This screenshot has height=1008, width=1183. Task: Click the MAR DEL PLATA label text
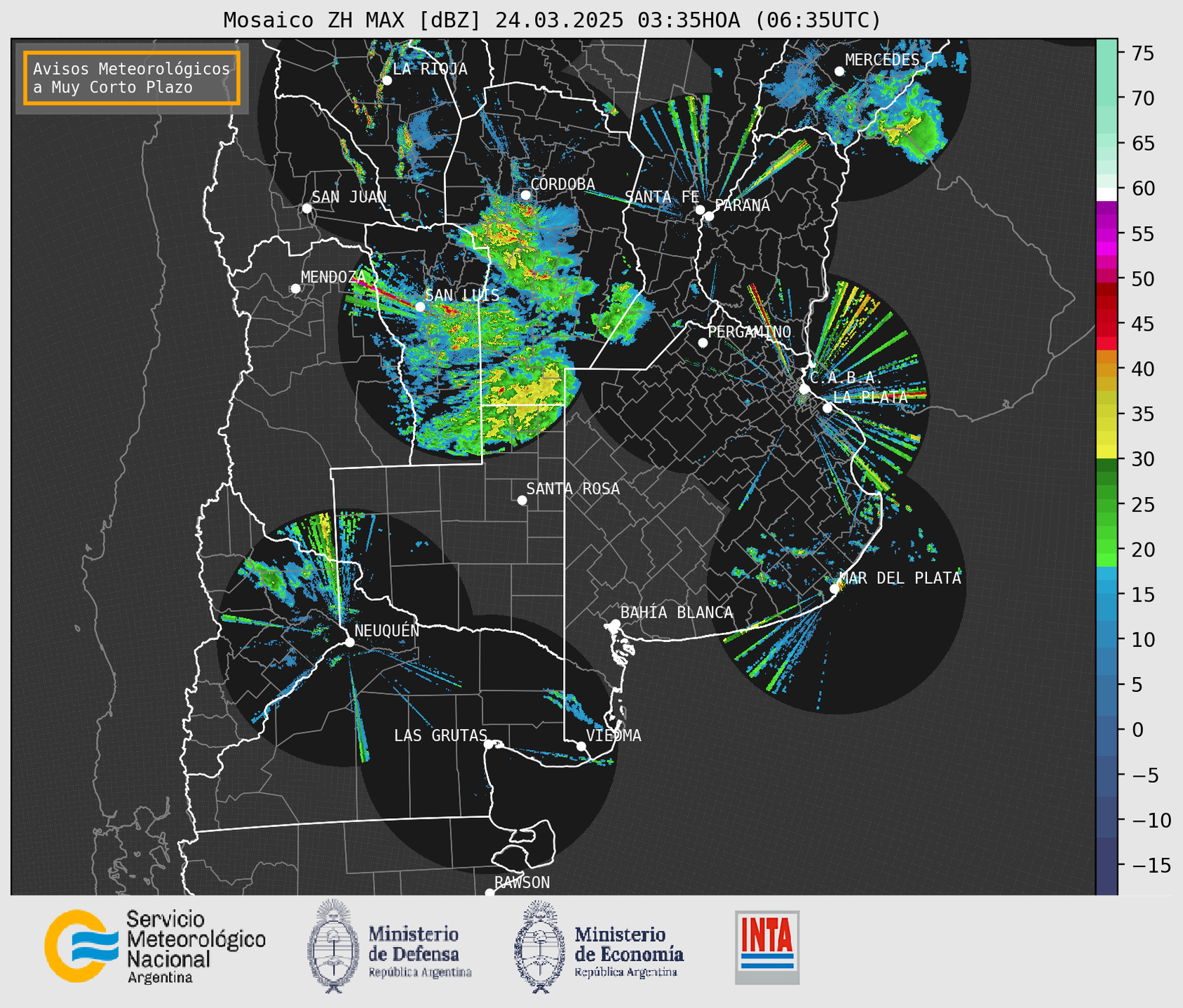900,578
